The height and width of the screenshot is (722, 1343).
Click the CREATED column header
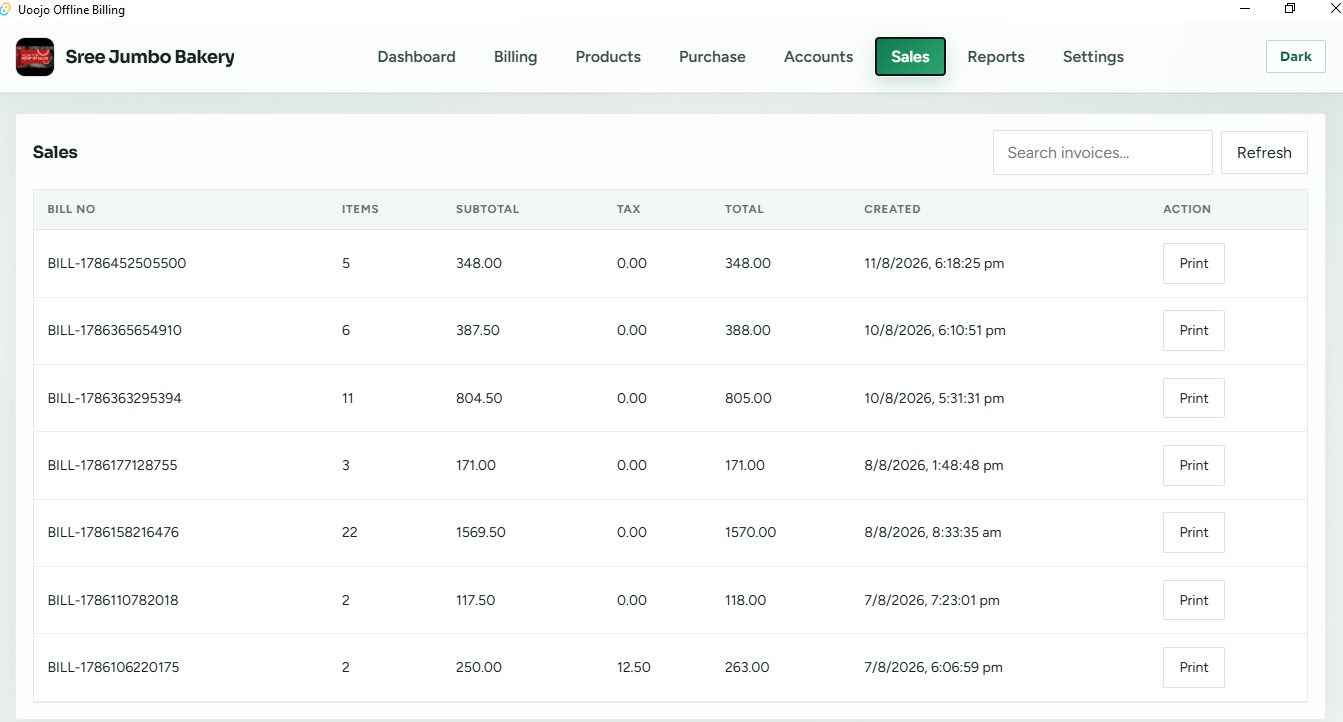click(x=892, y=209)
